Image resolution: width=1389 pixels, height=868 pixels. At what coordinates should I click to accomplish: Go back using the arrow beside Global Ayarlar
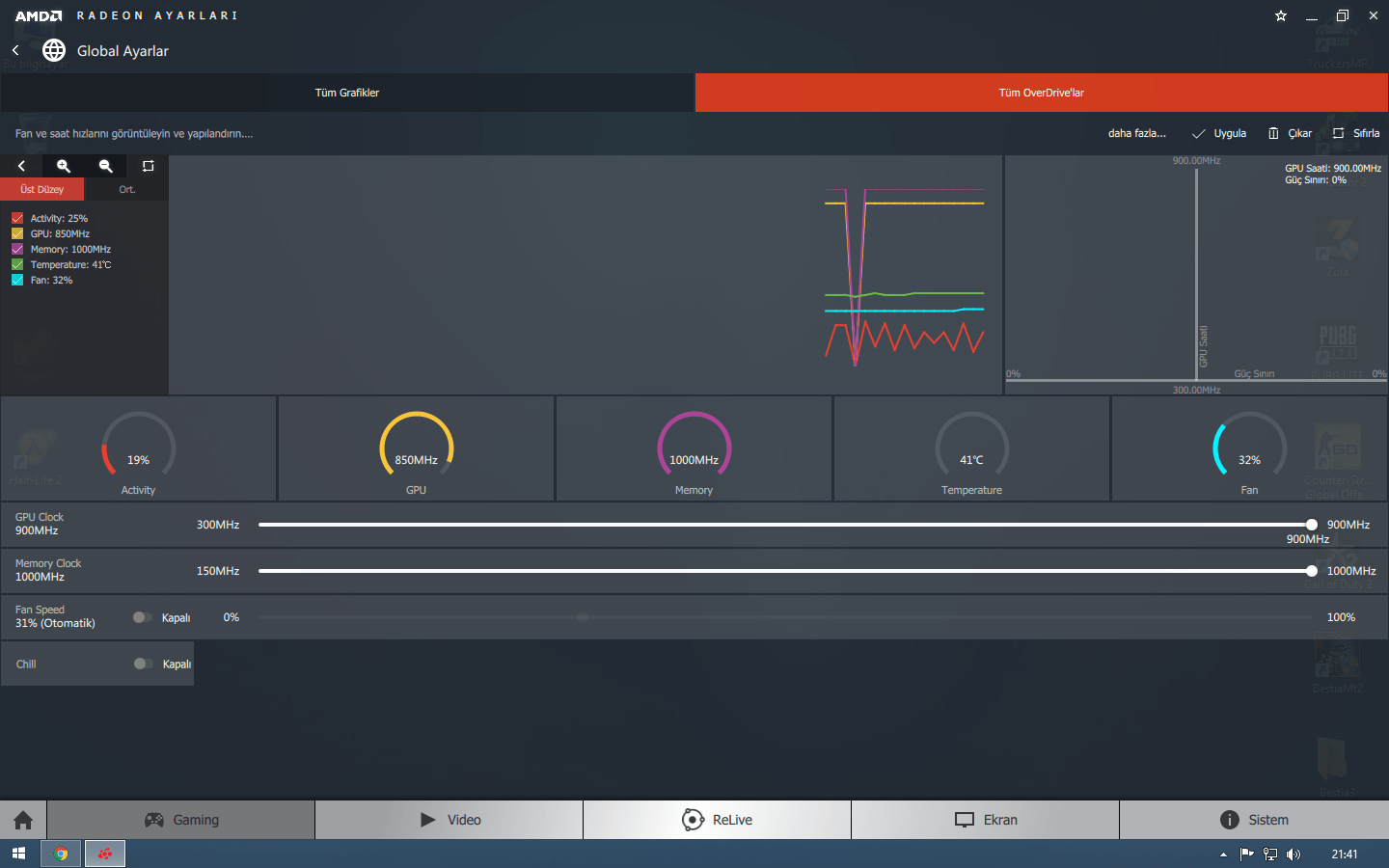[15, 50]
